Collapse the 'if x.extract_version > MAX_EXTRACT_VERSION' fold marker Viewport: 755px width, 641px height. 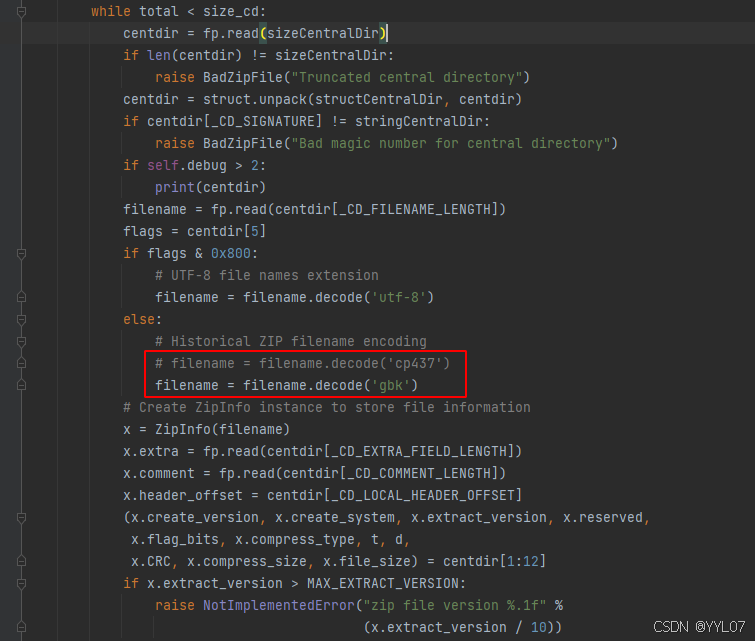click(21, 583)
